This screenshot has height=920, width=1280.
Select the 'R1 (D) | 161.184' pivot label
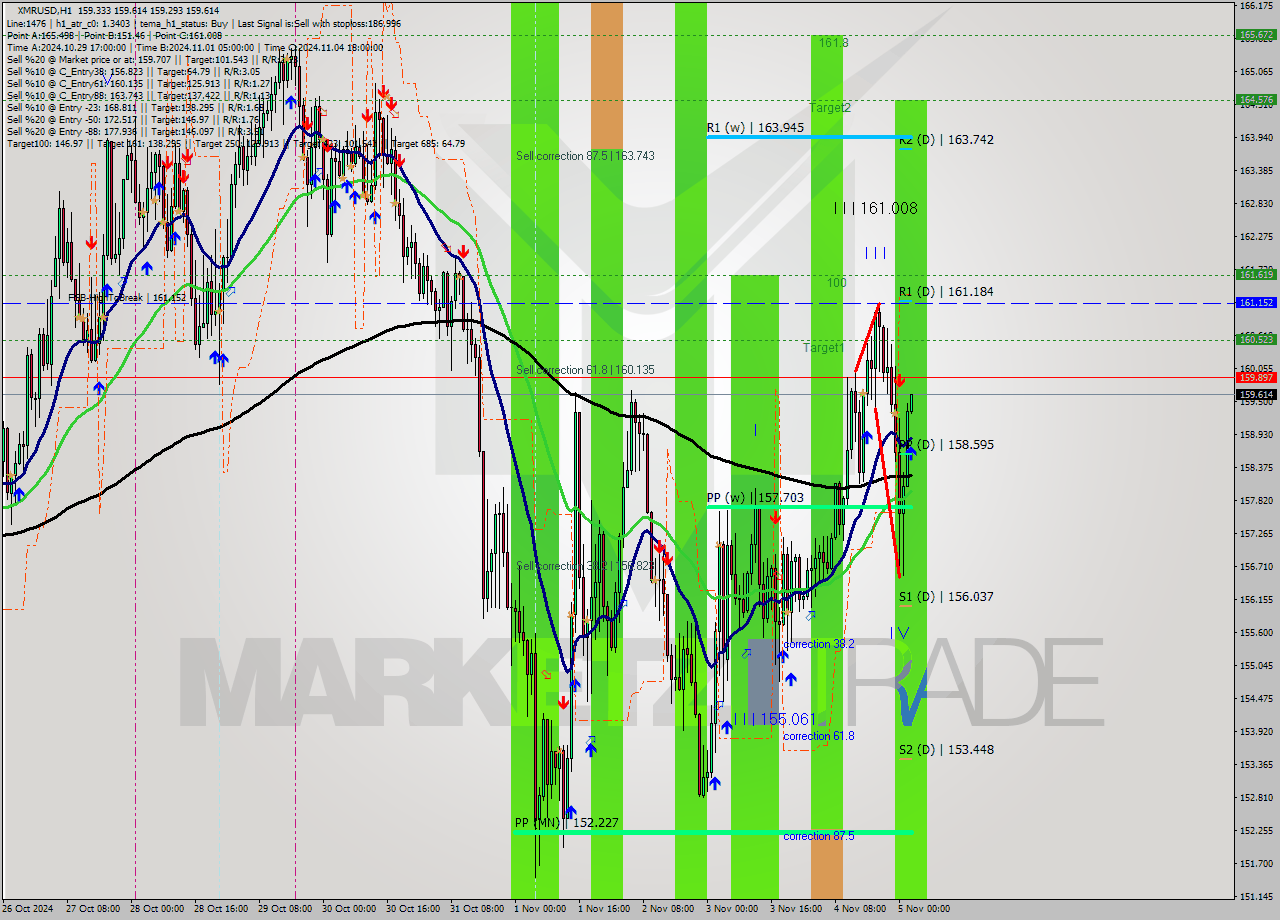946,292
